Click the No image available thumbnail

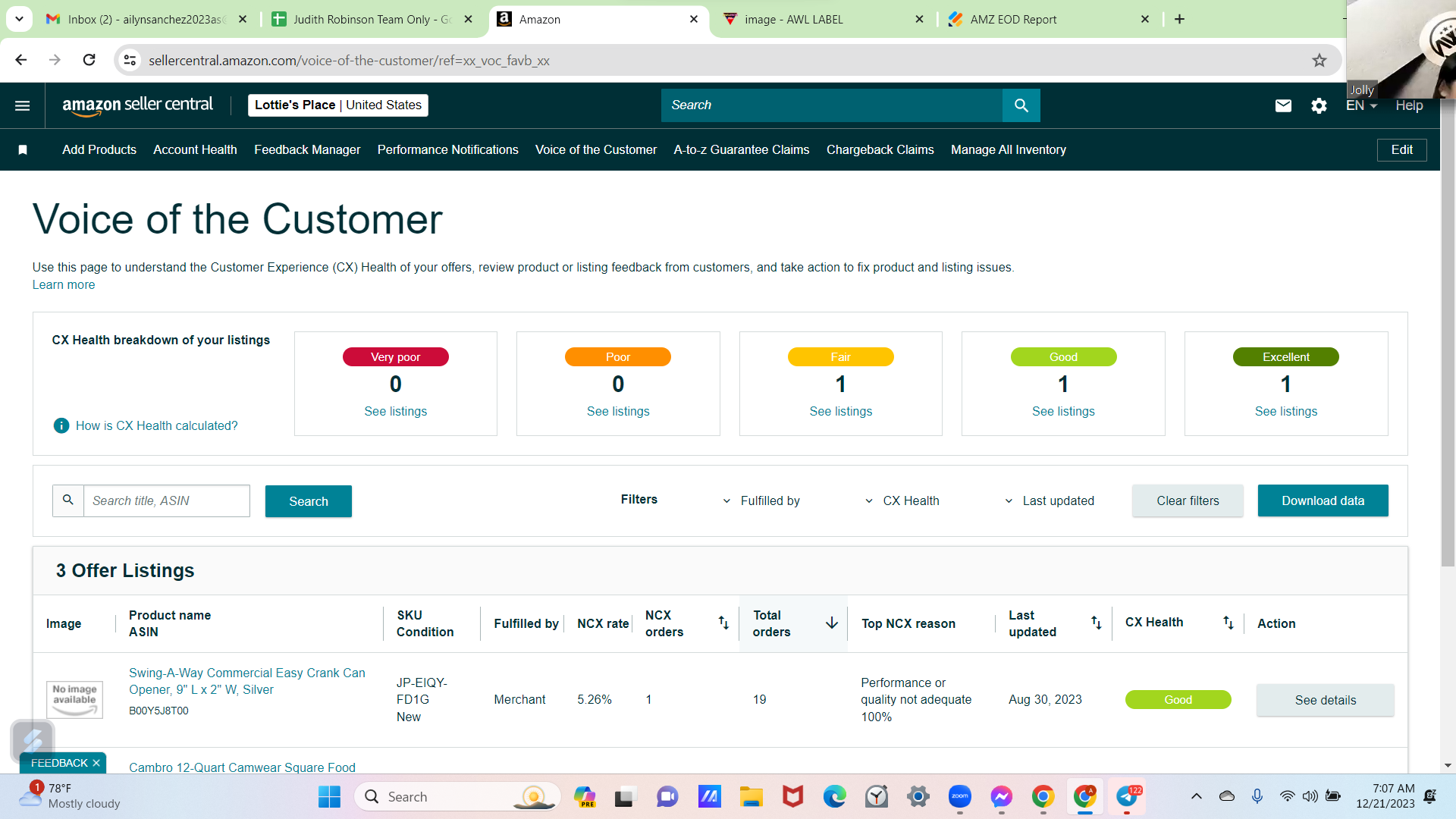74,699
